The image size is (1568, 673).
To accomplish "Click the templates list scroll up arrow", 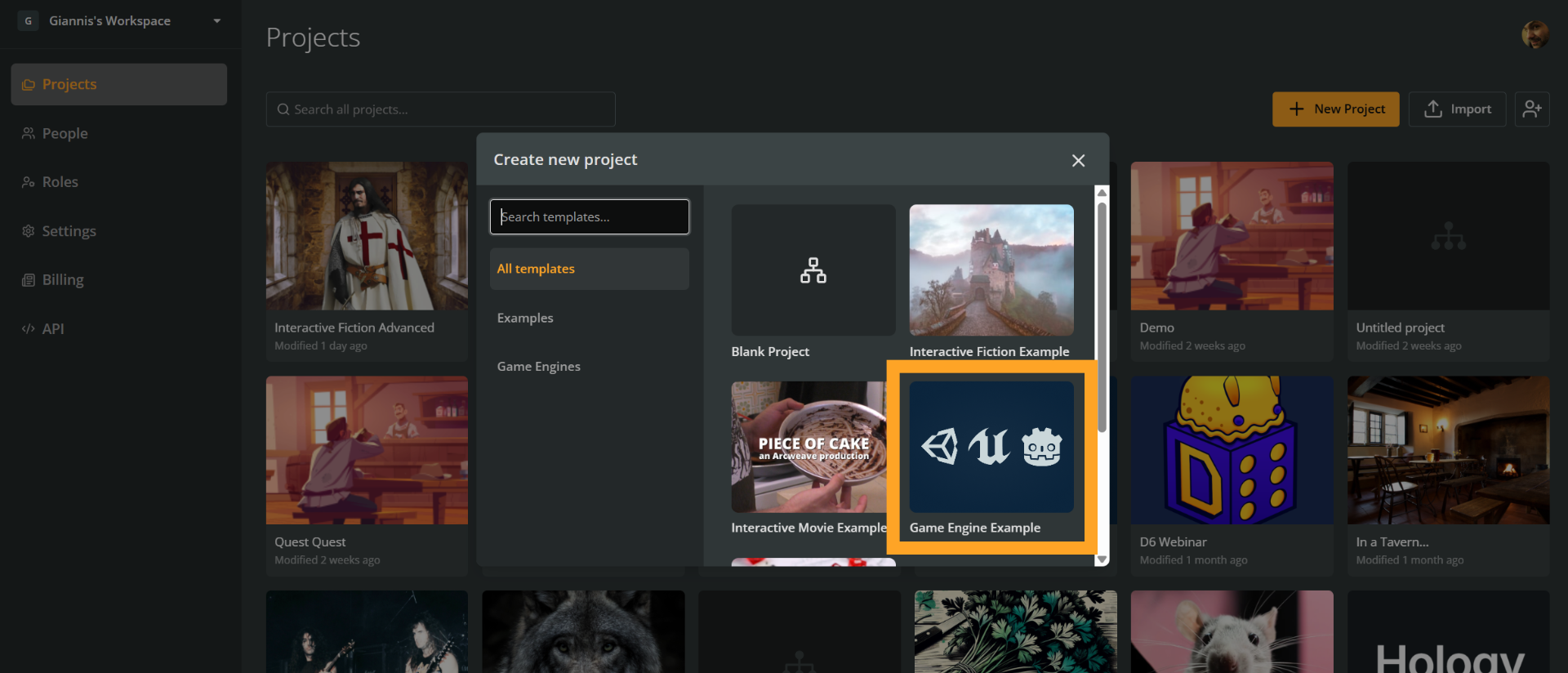I will (1102, 193).
